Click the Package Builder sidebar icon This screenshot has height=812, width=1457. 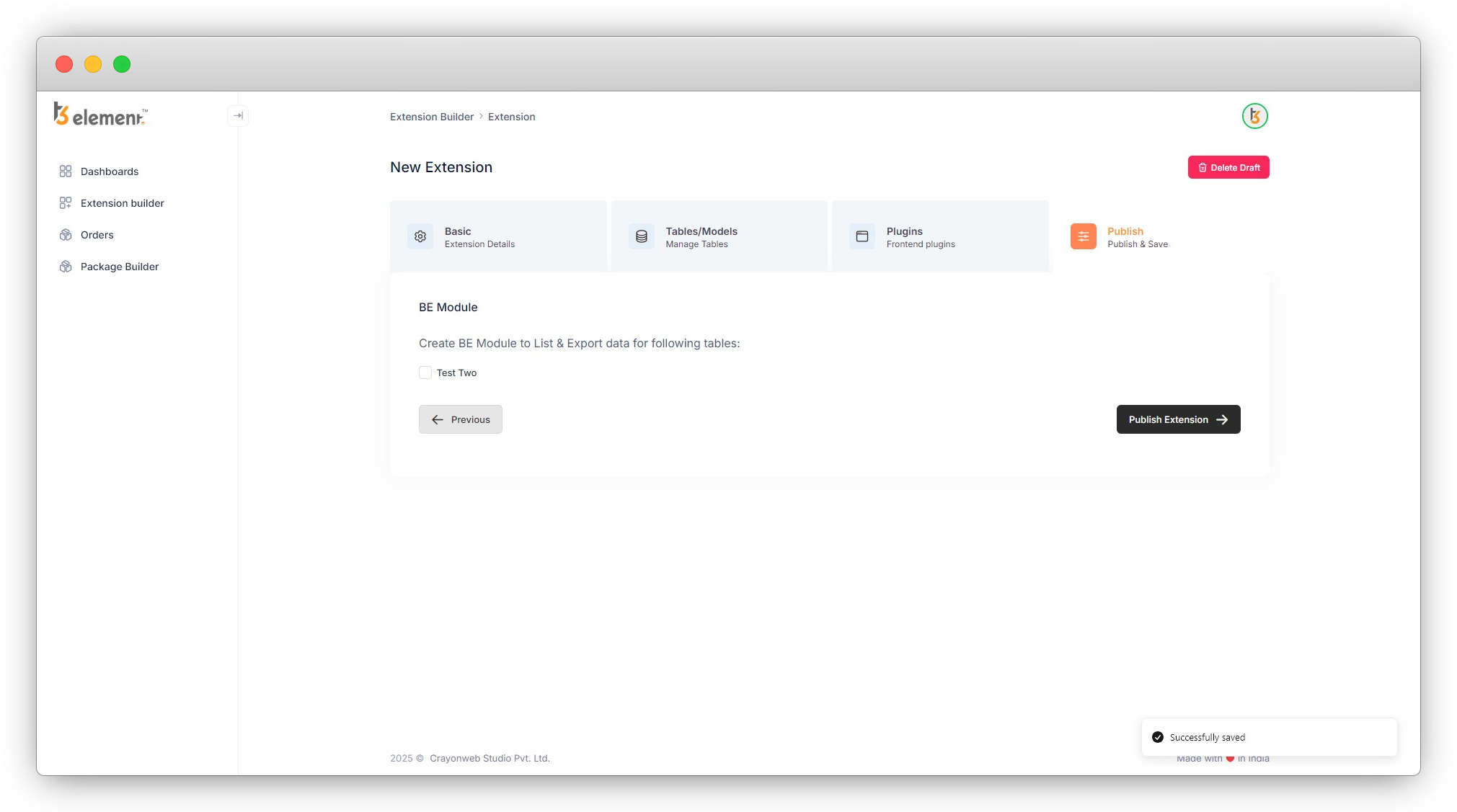point(66,267)
